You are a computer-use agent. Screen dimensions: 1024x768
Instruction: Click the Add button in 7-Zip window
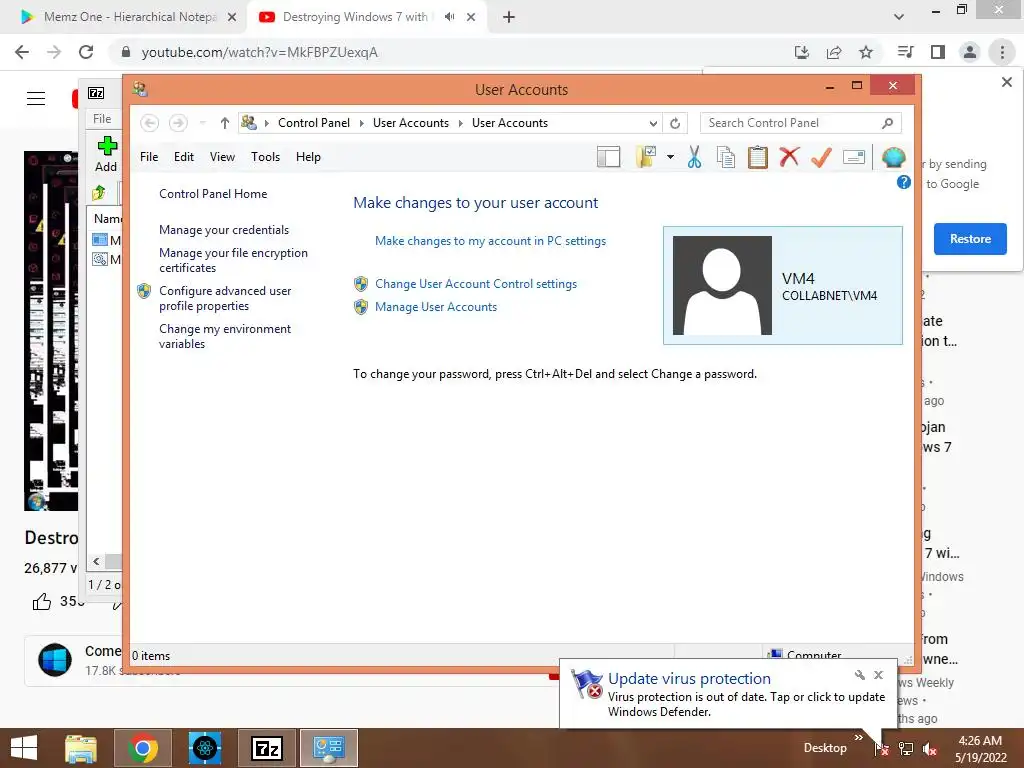pyautogui.click(x=106, y=154)
